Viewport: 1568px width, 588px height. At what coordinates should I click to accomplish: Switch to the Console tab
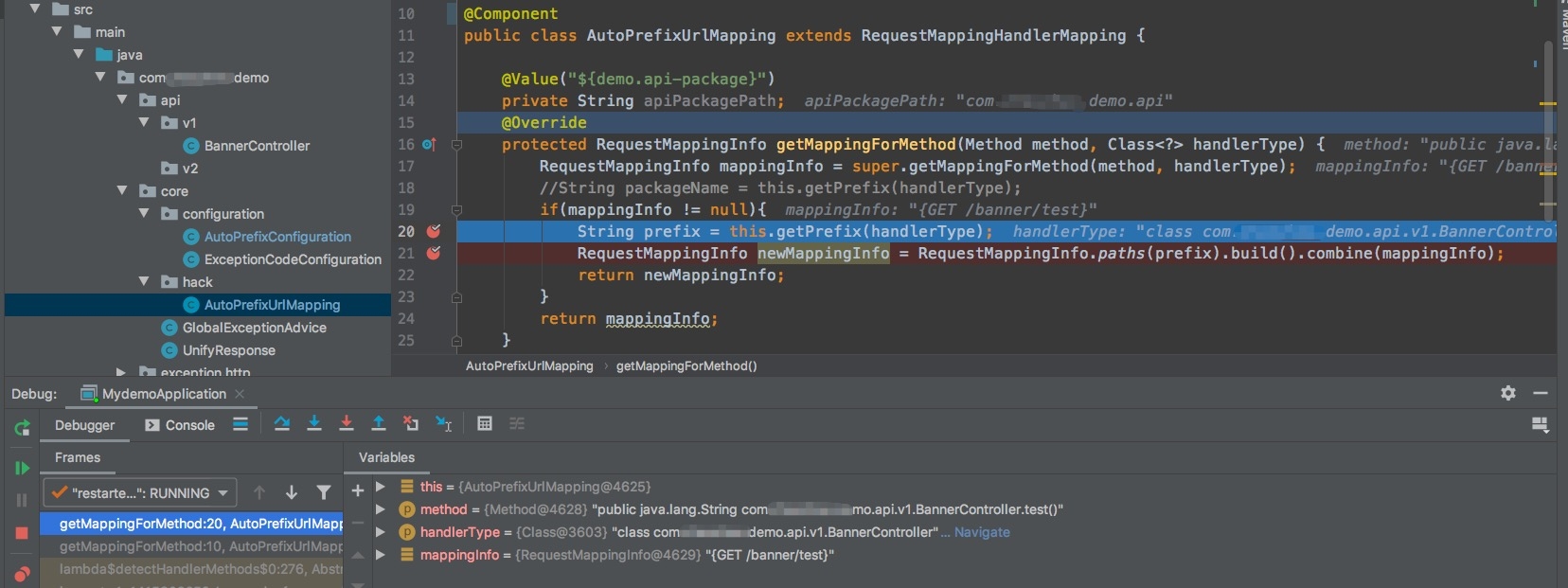(180, 425)
